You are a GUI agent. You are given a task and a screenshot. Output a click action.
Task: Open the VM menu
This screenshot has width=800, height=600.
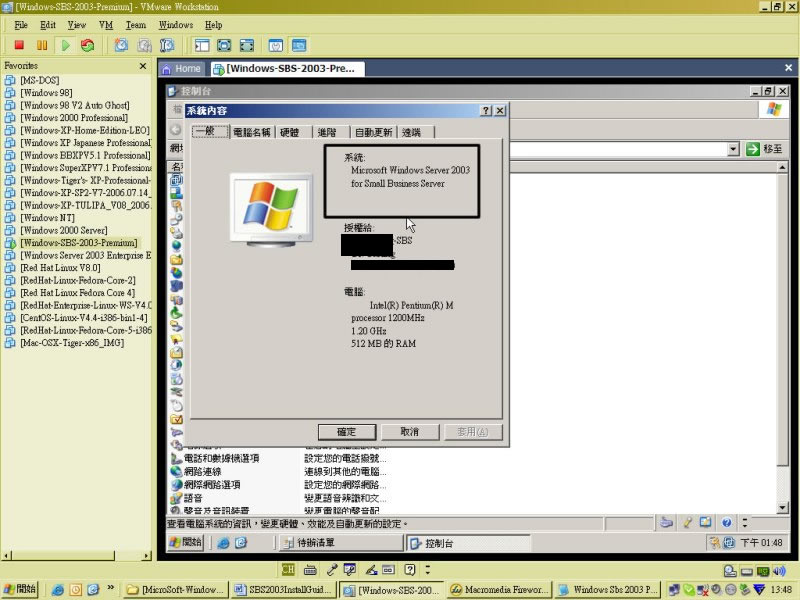click(x=106, y=25)
